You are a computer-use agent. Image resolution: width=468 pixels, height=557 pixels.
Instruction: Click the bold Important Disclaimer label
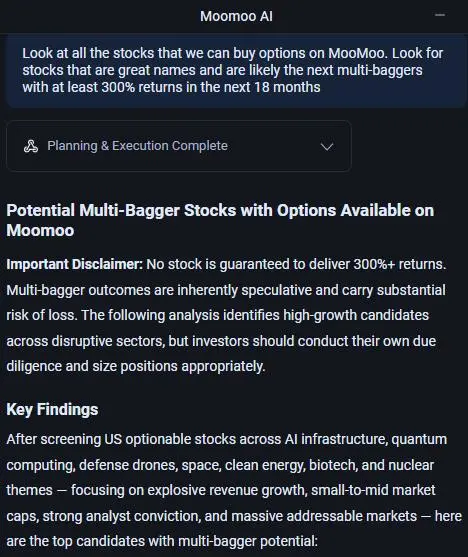[x=74, y=264]
